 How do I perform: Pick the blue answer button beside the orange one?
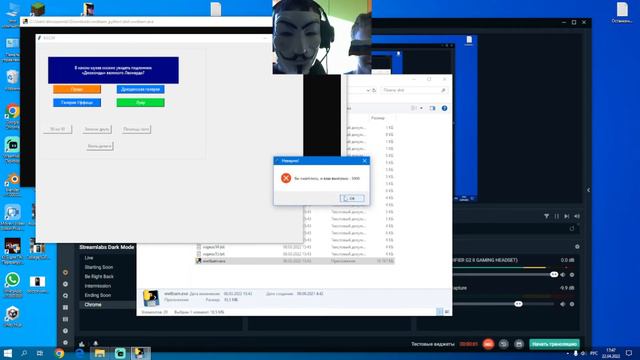coord(140,89)
